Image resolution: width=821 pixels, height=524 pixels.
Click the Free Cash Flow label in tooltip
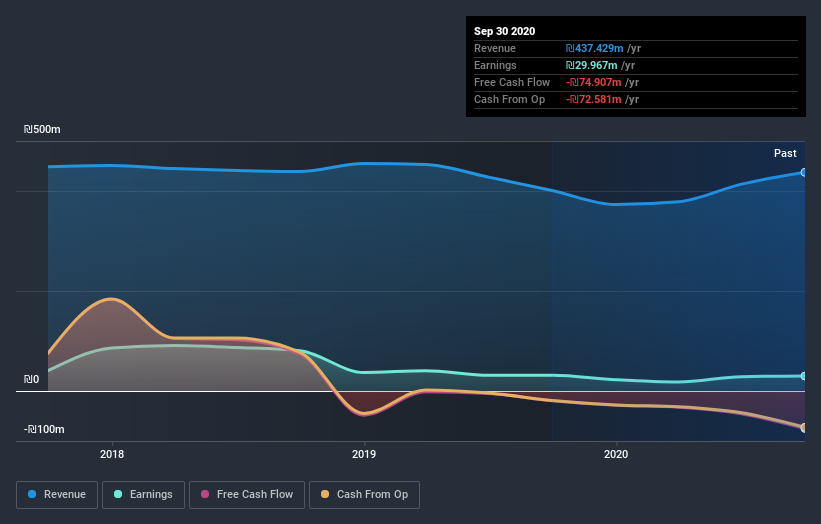pyautogui.click(x=512, y=82)
